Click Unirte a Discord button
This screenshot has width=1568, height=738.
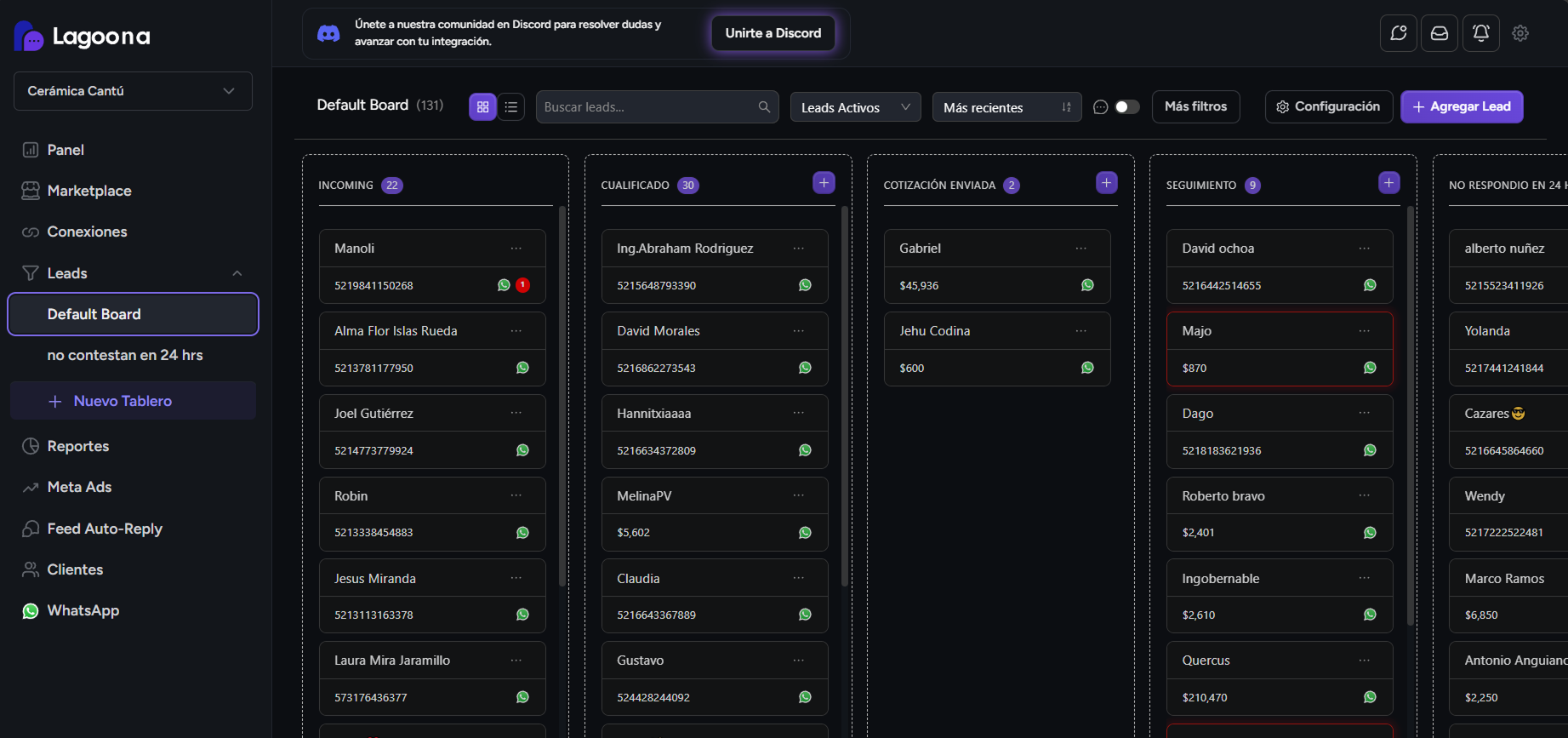773,33
